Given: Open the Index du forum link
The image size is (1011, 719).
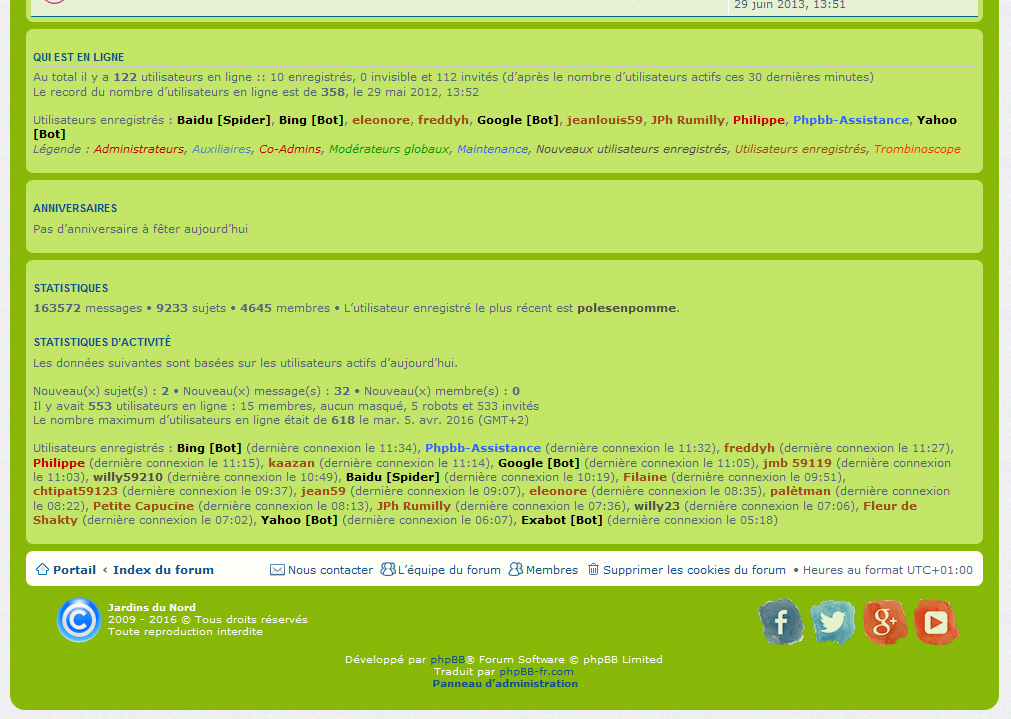Looking at the screenshot, I should [163, 570].
